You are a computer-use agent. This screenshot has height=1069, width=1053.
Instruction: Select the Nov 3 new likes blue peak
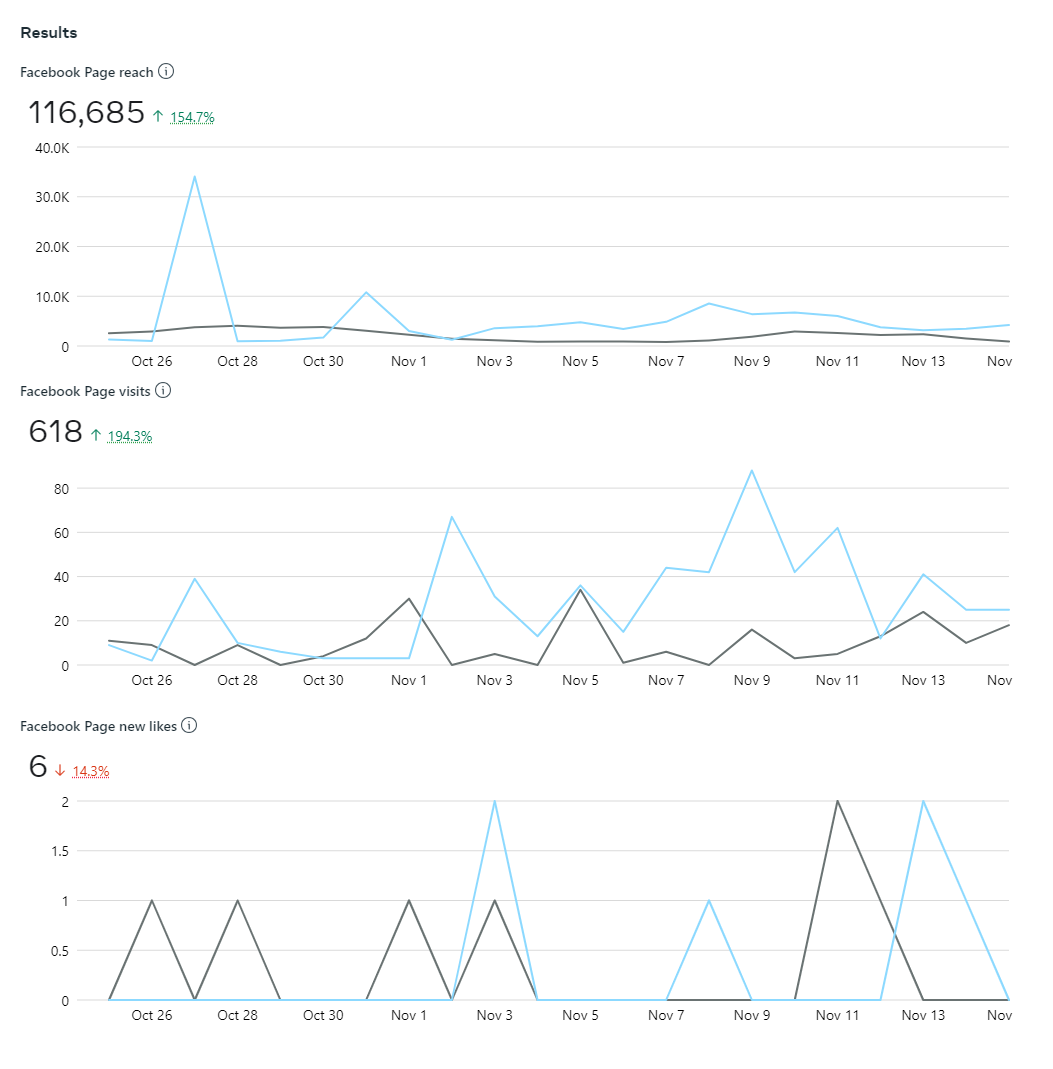pos(494,801)
